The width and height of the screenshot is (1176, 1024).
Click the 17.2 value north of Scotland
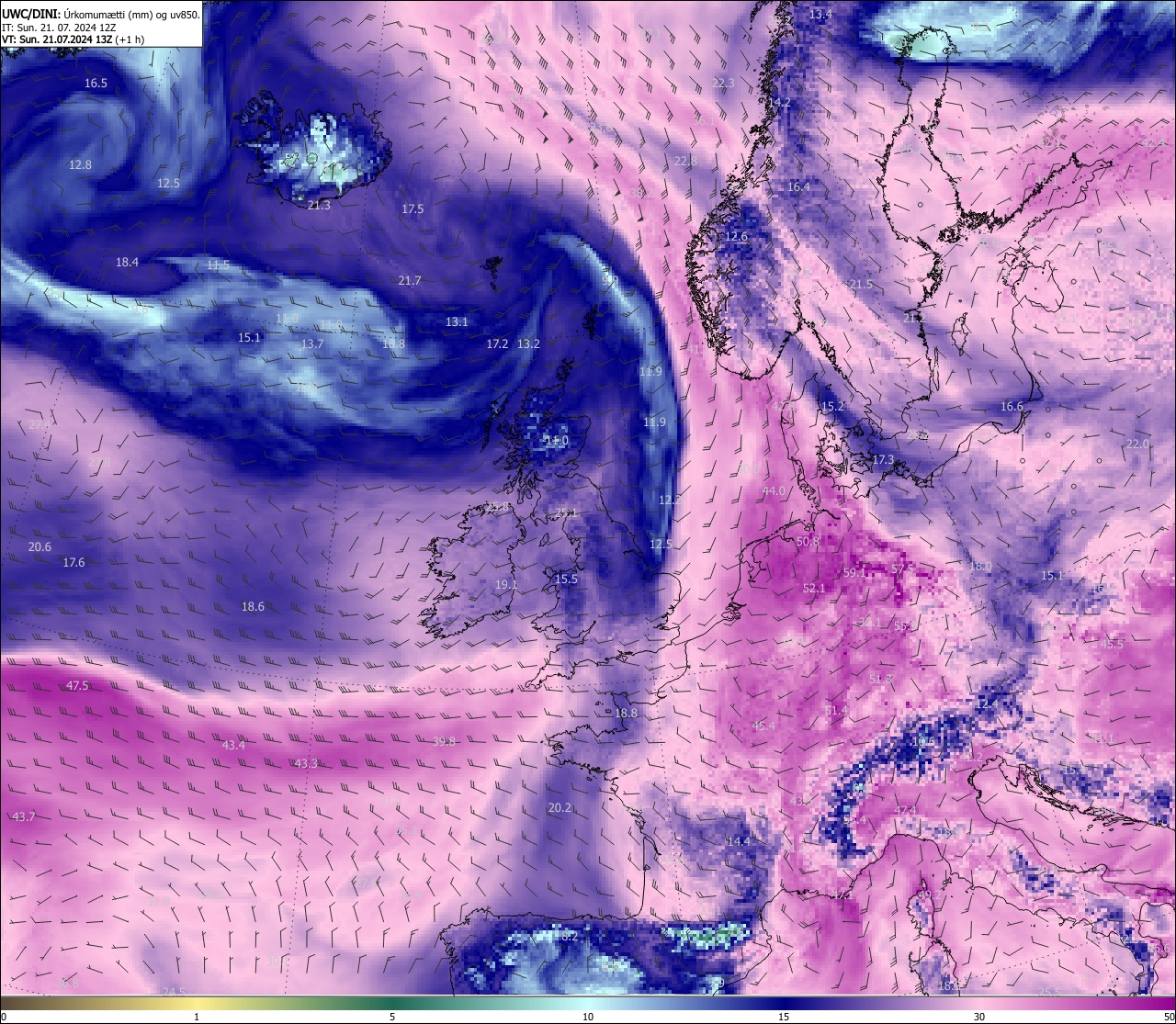coord(497,344)
